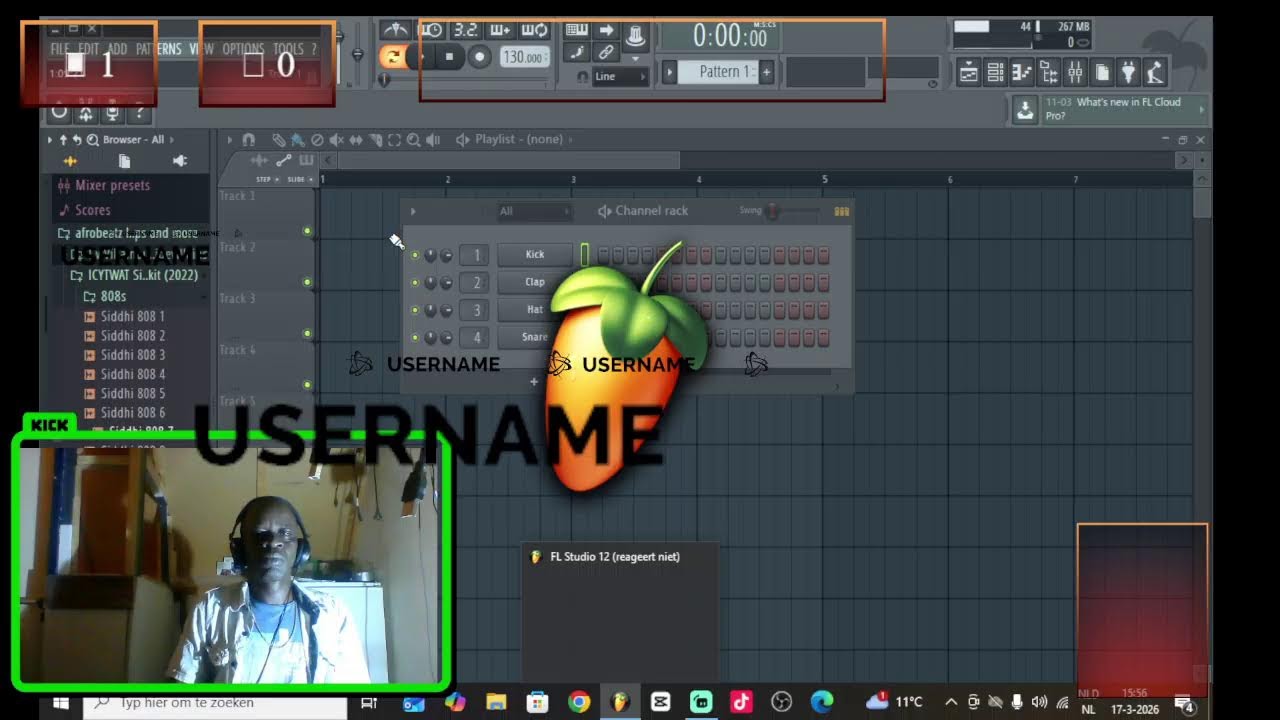The image size is (1280, 720).
Task: Toggle Track 3 mute green light
Action: (307, 334)
